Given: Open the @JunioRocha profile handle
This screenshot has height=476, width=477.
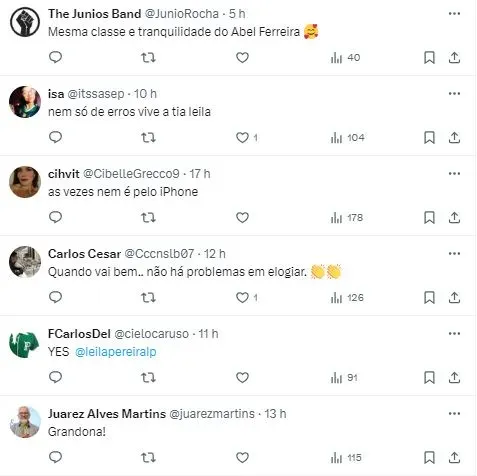Looking at the screenshot, I should [x=182, y=14].
